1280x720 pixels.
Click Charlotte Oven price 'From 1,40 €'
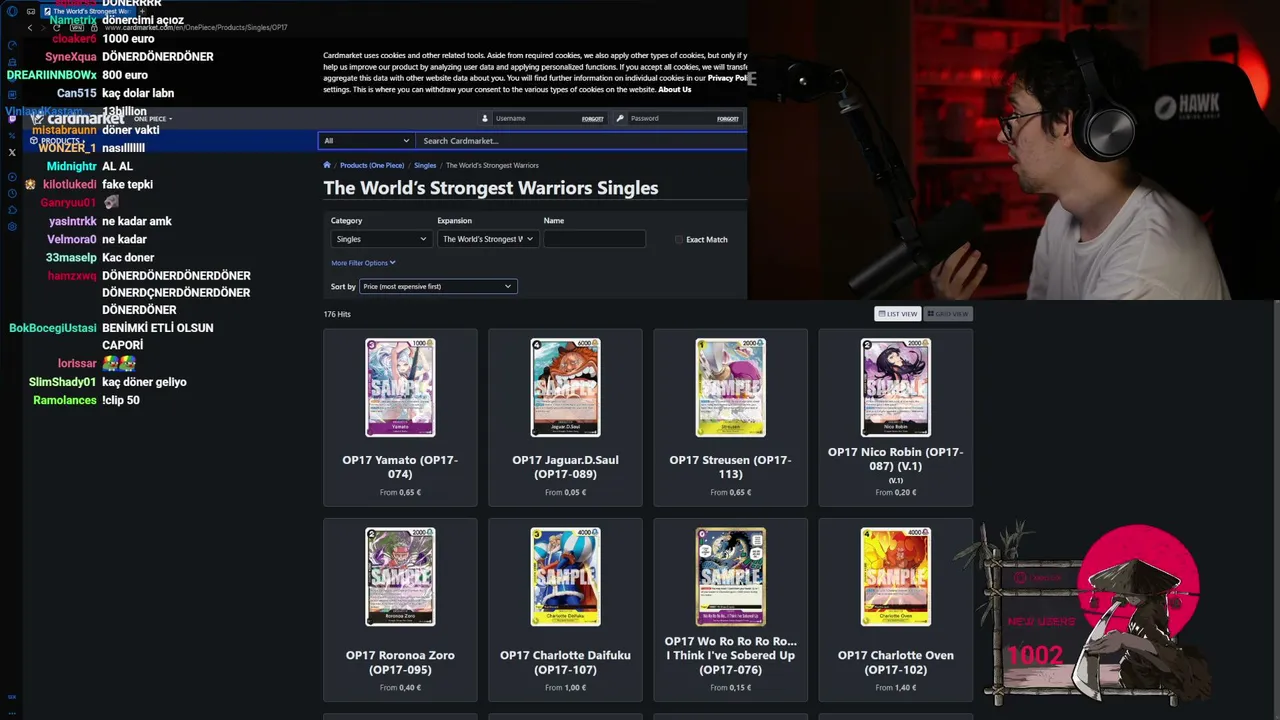click(x=895, y=688)
